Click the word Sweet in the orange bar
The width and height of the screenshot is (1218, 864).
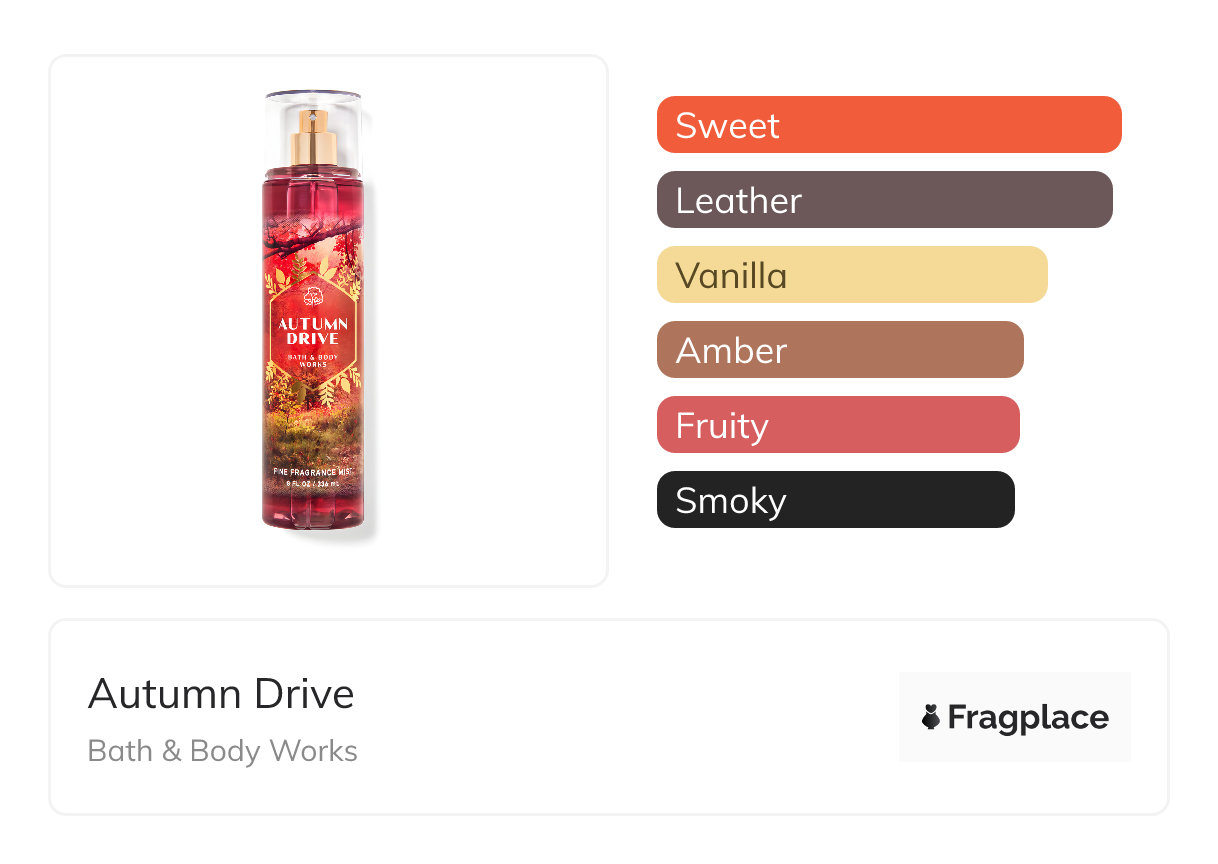(727, 125)
